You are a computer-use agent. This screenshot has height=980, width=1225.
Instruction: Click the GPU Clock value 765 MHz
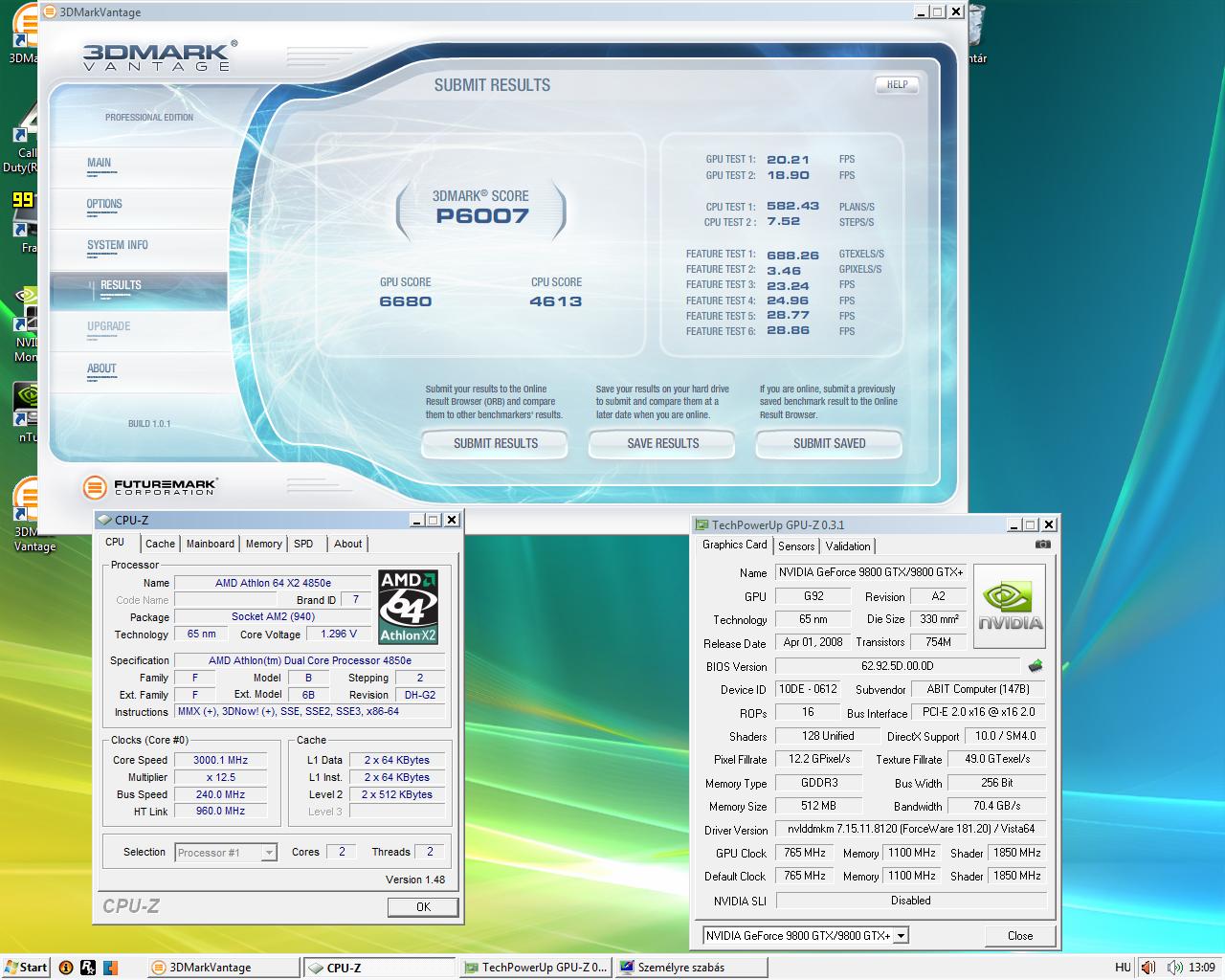(x=804, y=853)
